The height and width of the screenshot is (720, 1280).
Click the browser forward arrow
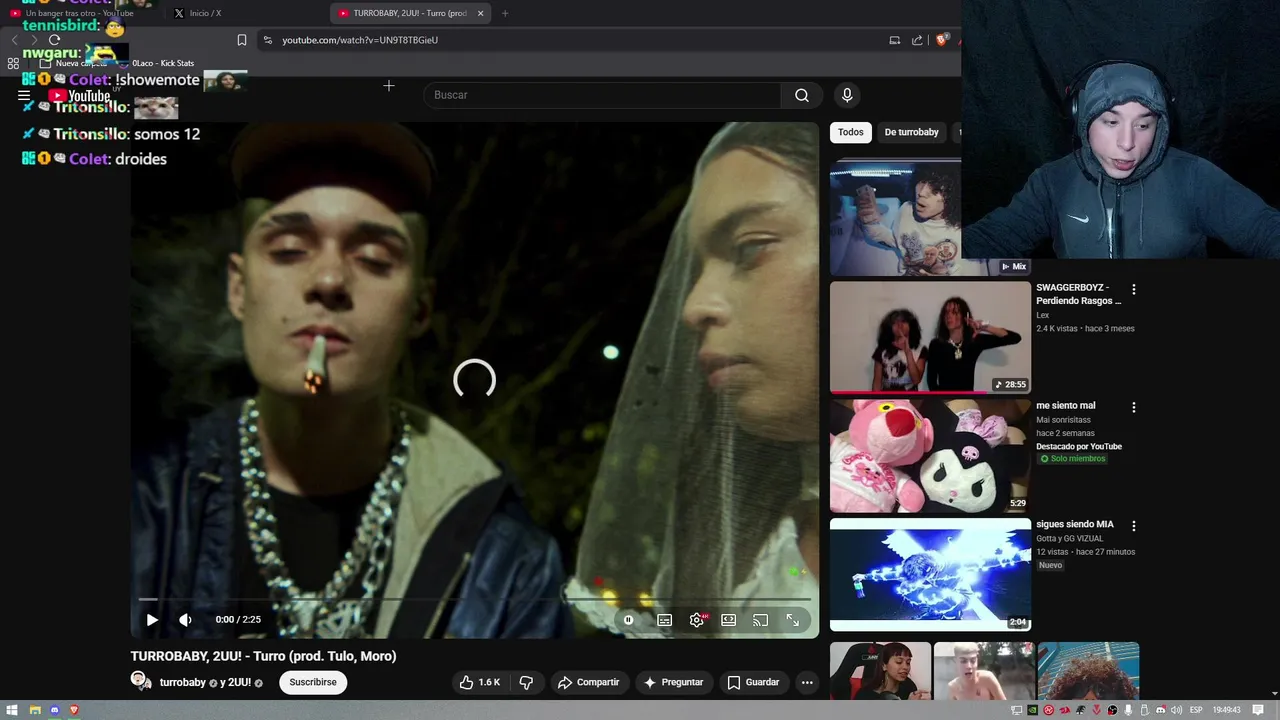point(33,40)
